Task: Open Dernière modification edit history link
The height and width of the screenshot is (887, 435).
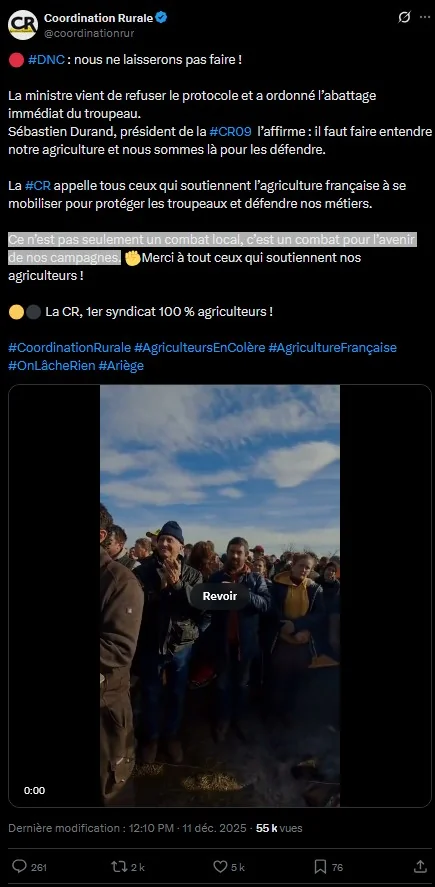Action: pyautogui.click(x=64, y=828)
